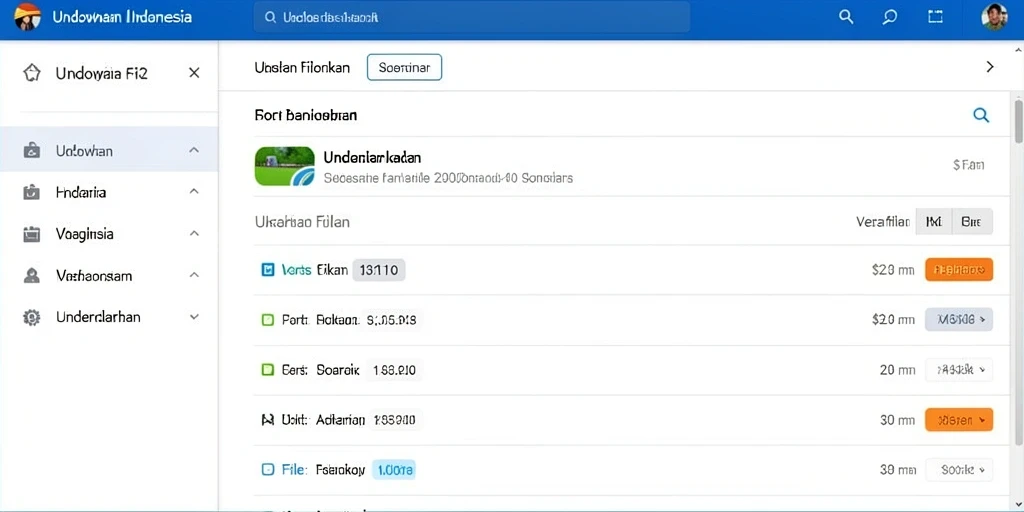Select the Voaginsia sidebar item
Screen dimensions: 1024x512
pos(109,234)
